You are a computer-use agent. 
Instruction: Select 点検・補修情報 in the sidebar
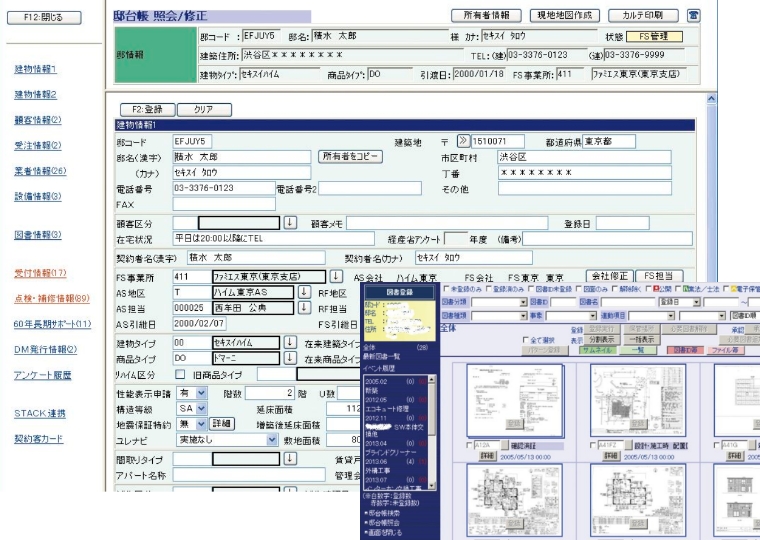pyautogui.click(x=52, y=298)
